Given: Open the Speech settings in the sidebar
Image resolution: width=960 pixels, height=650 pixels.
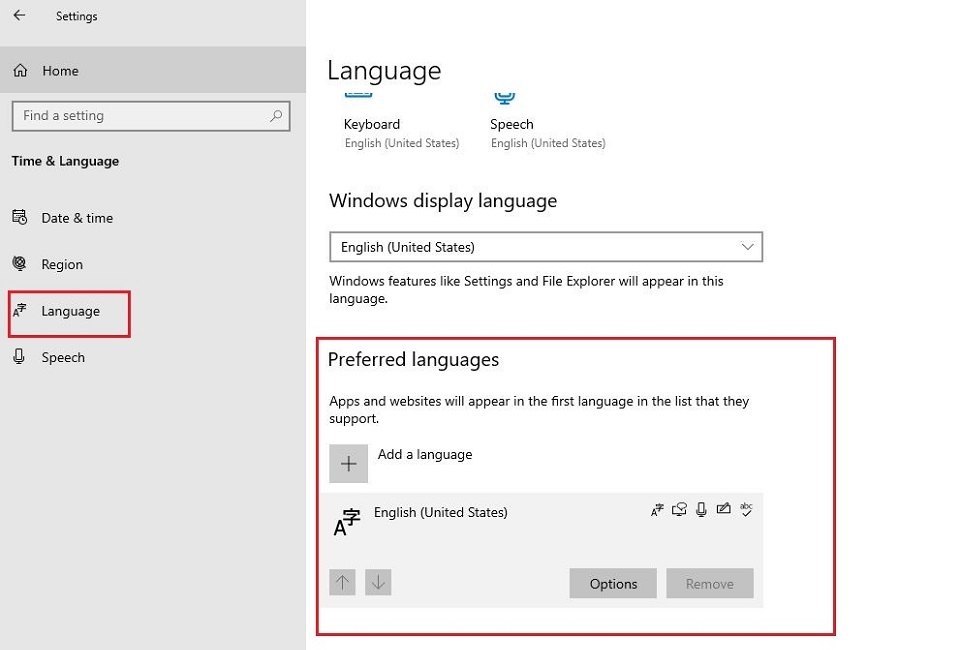Looking at the screenshot, I should click(62, 357).
